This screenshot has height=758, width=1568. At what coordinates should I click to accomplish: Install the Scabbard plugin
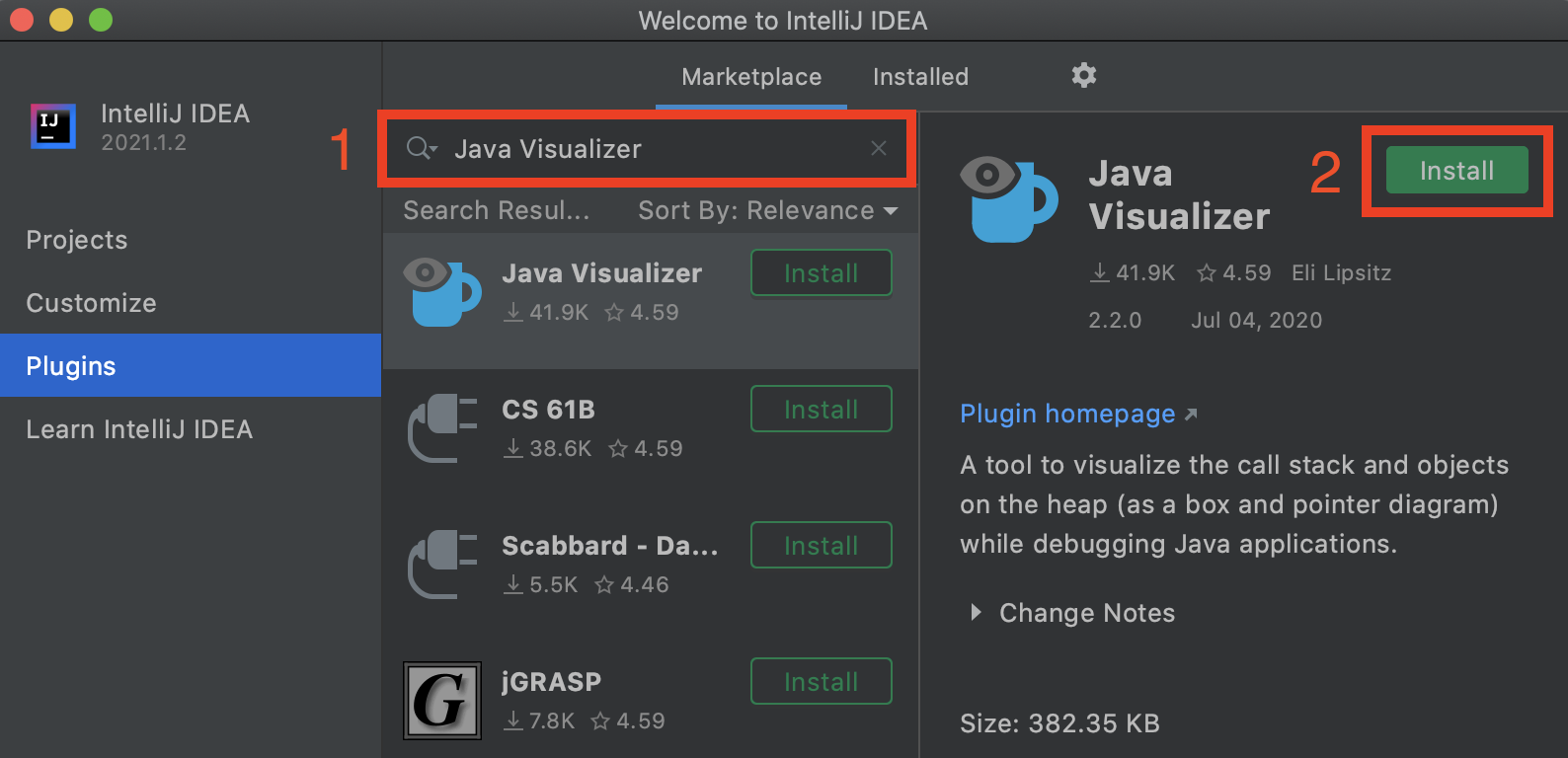(821, 546)
